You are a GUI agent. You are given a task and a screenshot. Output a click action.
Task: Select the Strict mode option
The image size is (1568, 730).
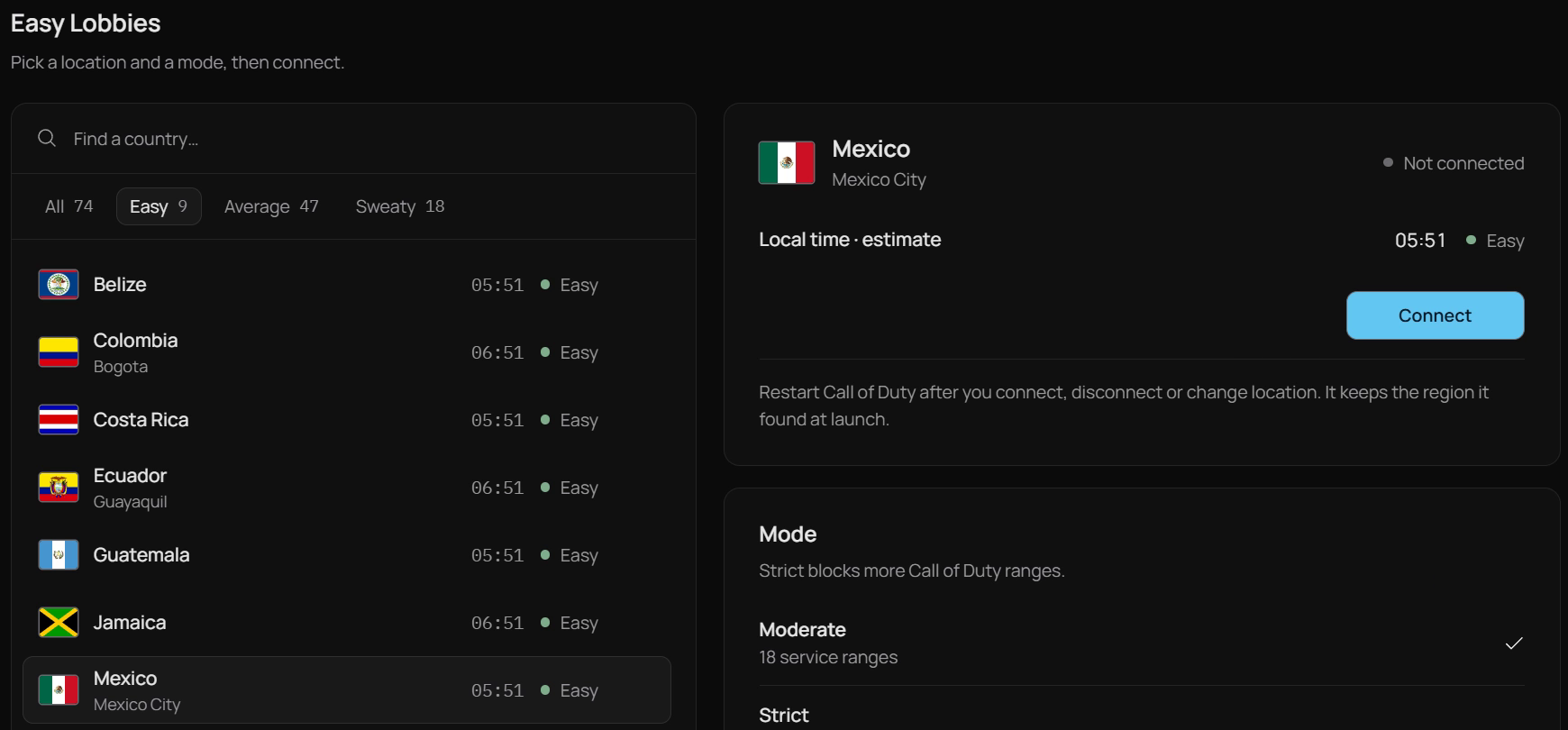click(x=1142, y=714)
